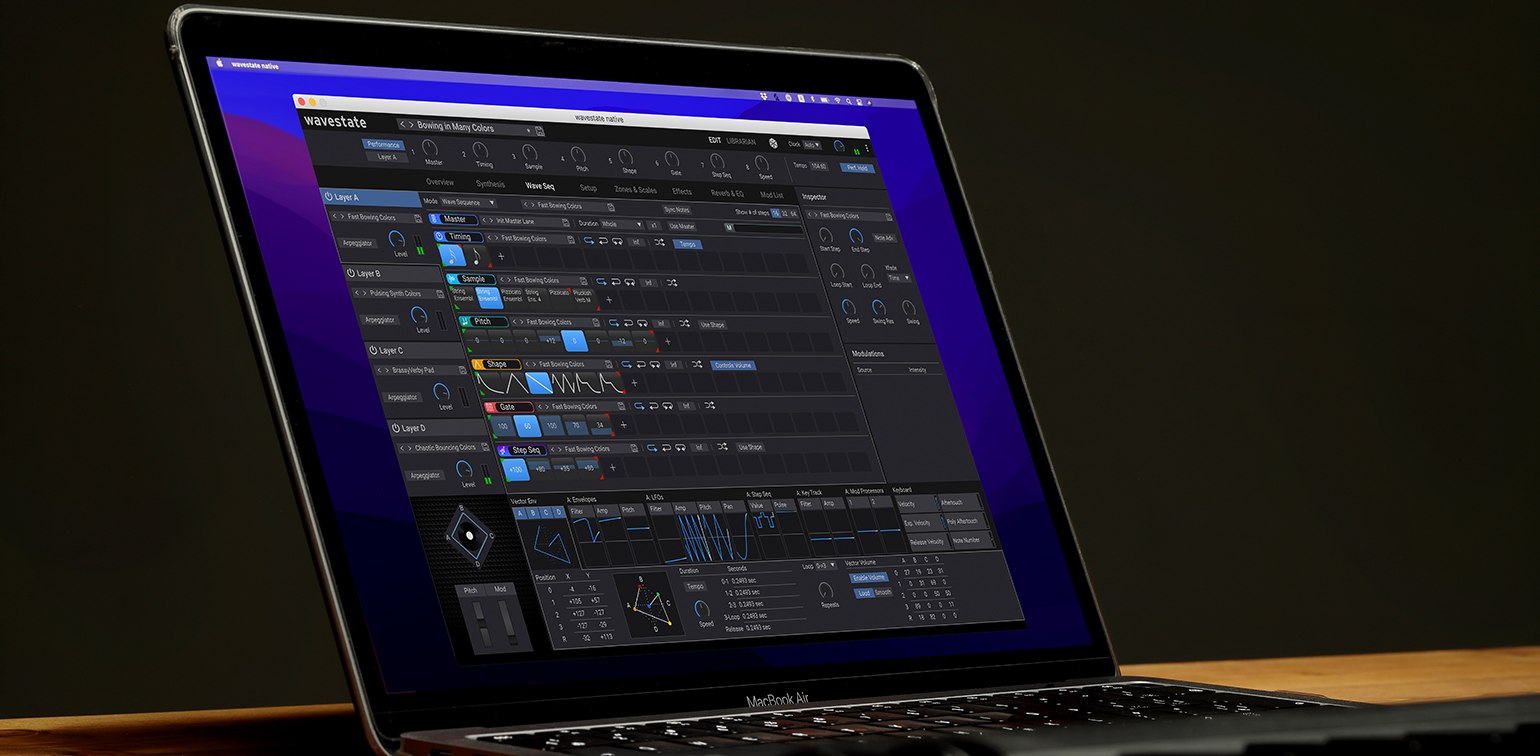The image size is (1540, 756).
Task: Click the Step Seq lane icon
Action: pos(503,450)
